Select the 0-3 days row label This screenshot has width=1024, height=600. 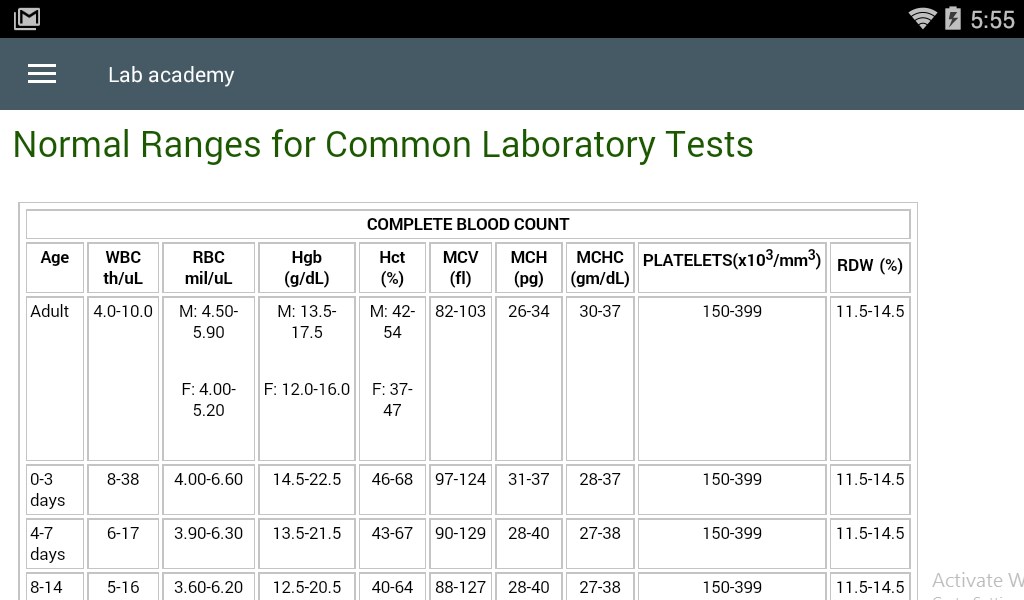click(x=47, y=489)
